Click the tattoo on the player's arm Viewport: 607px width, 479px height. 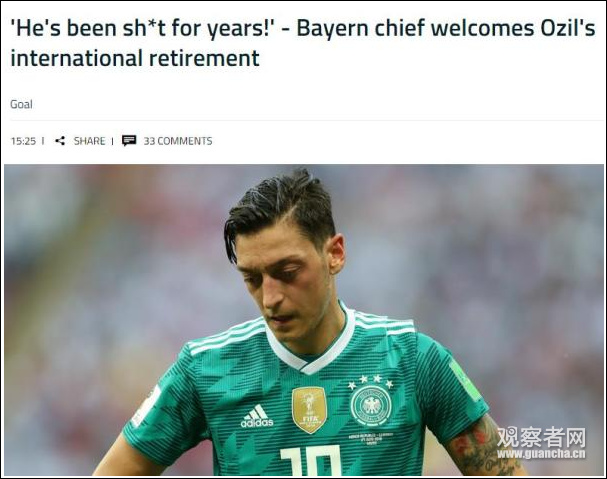click(x=483, y=448)
